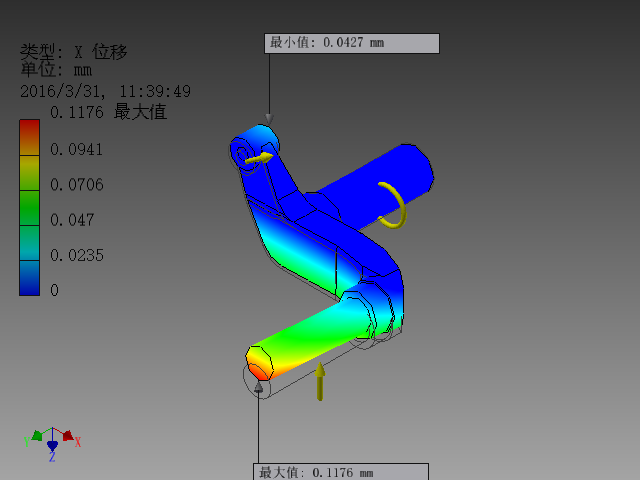Click the teal-cyan band of the color bar

pos(29,243)
